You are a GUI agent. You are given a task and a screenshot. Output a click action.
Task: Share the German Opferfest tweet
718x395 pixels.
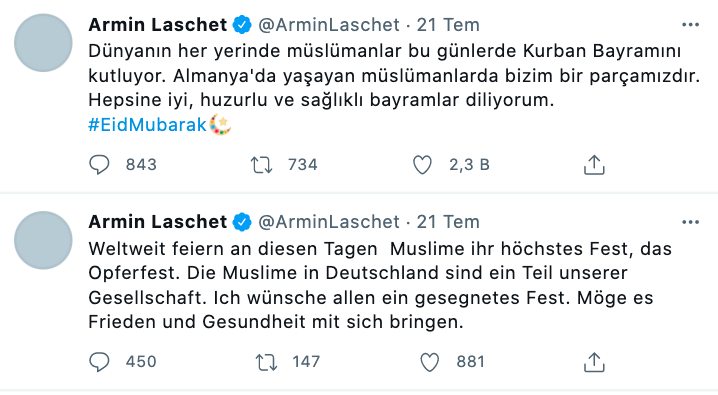click(x=594, y=362)
